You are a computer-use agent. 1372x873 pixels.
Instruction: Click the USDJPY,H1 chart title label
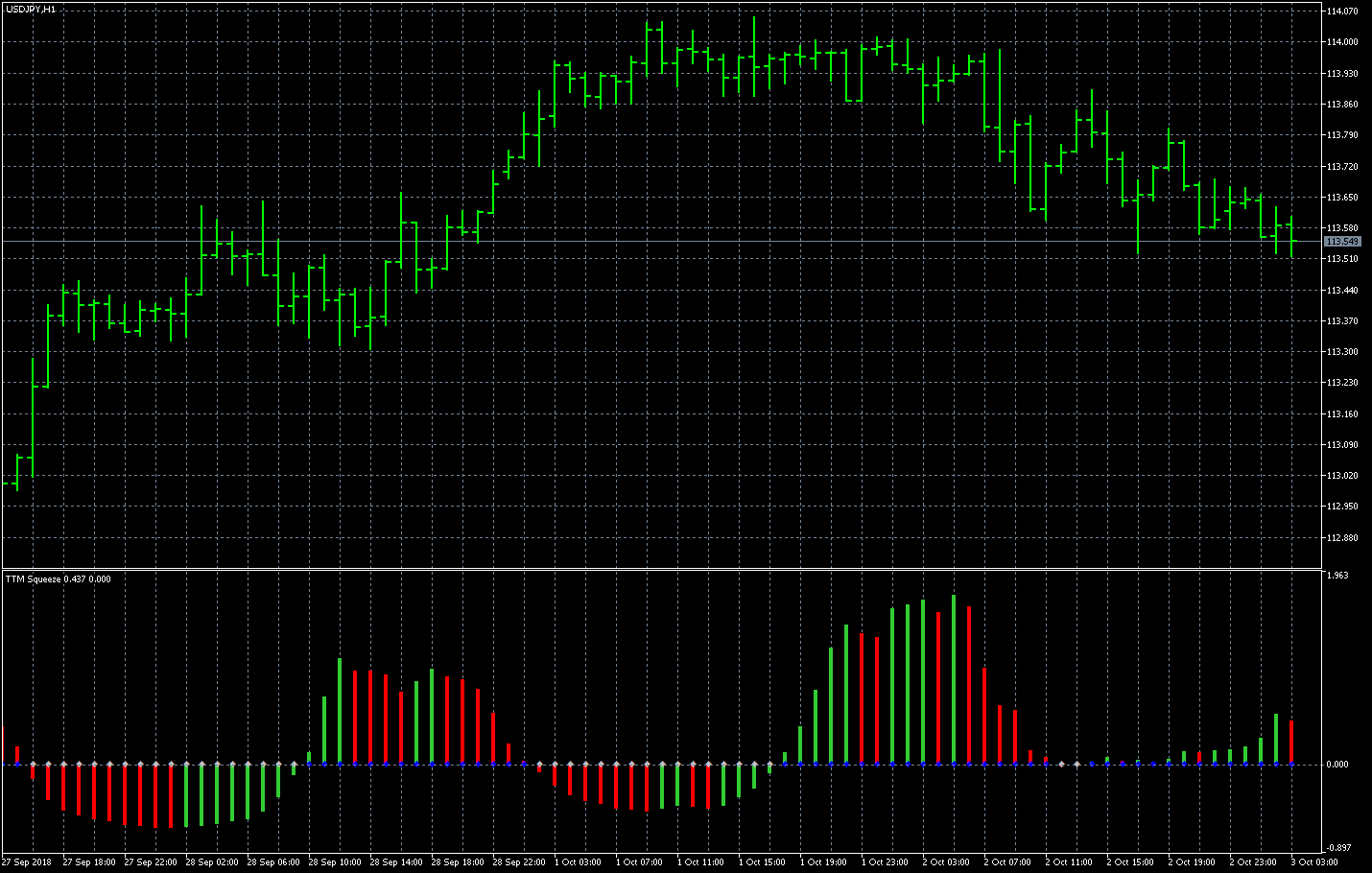31,9
